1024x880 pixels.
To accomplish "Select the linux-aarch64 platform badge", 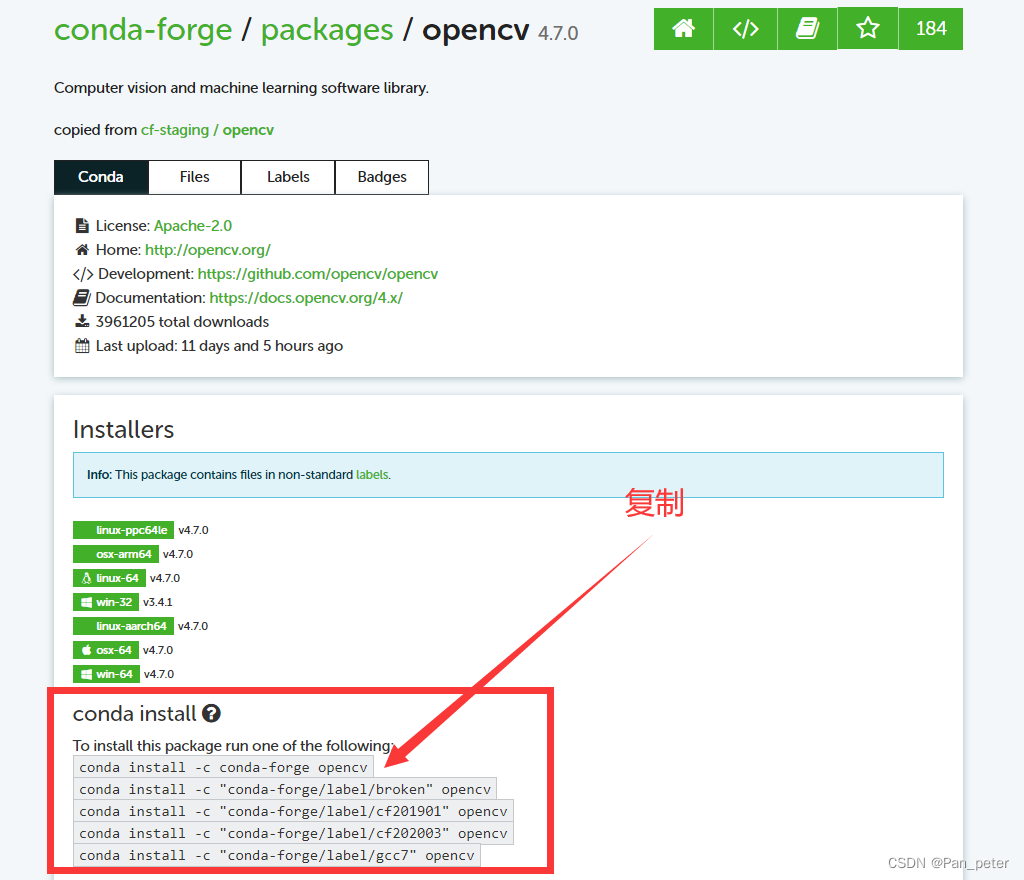I will pyautogui.click(x=123, y=626).
